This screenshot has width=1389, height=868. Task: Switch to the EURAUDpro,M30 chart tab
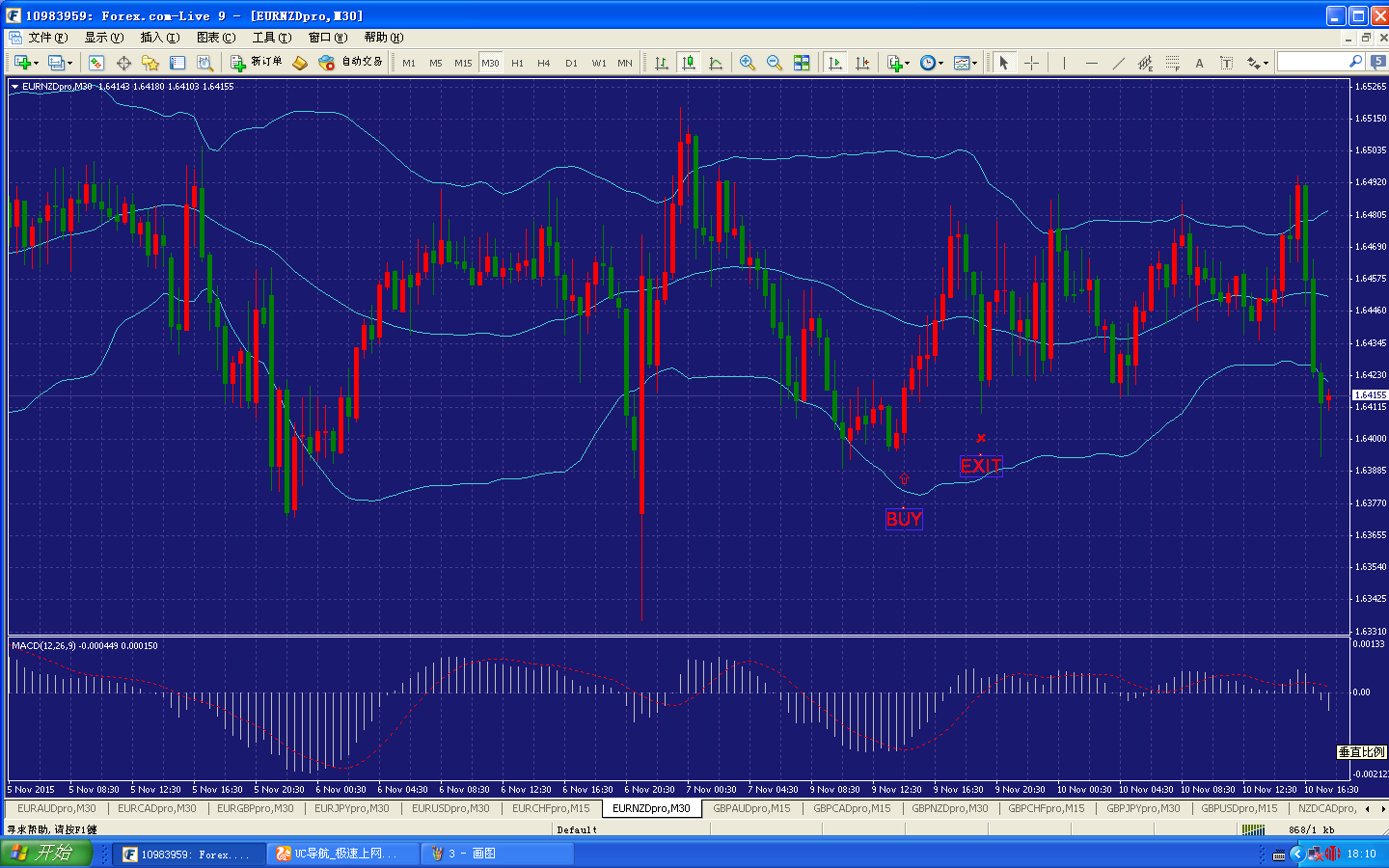(57, 808)
